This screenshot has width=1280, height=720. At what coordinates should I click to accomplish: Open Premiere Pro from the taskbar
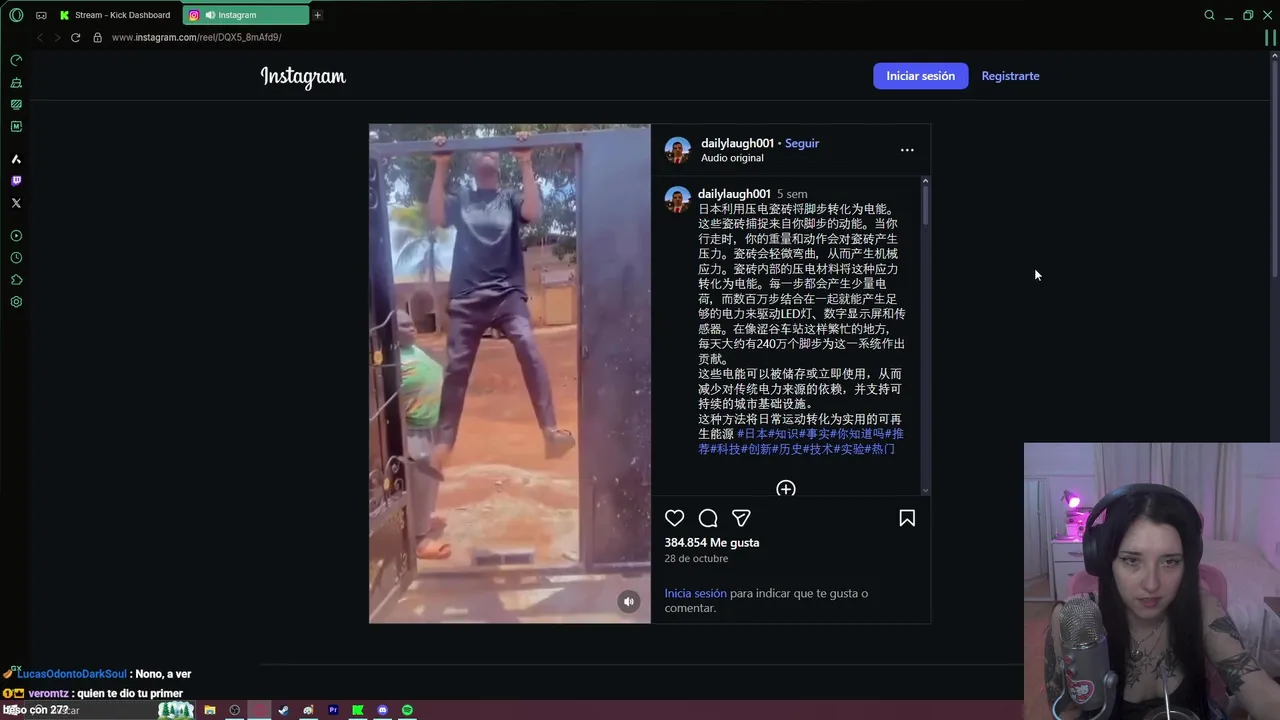coord(333,710)
